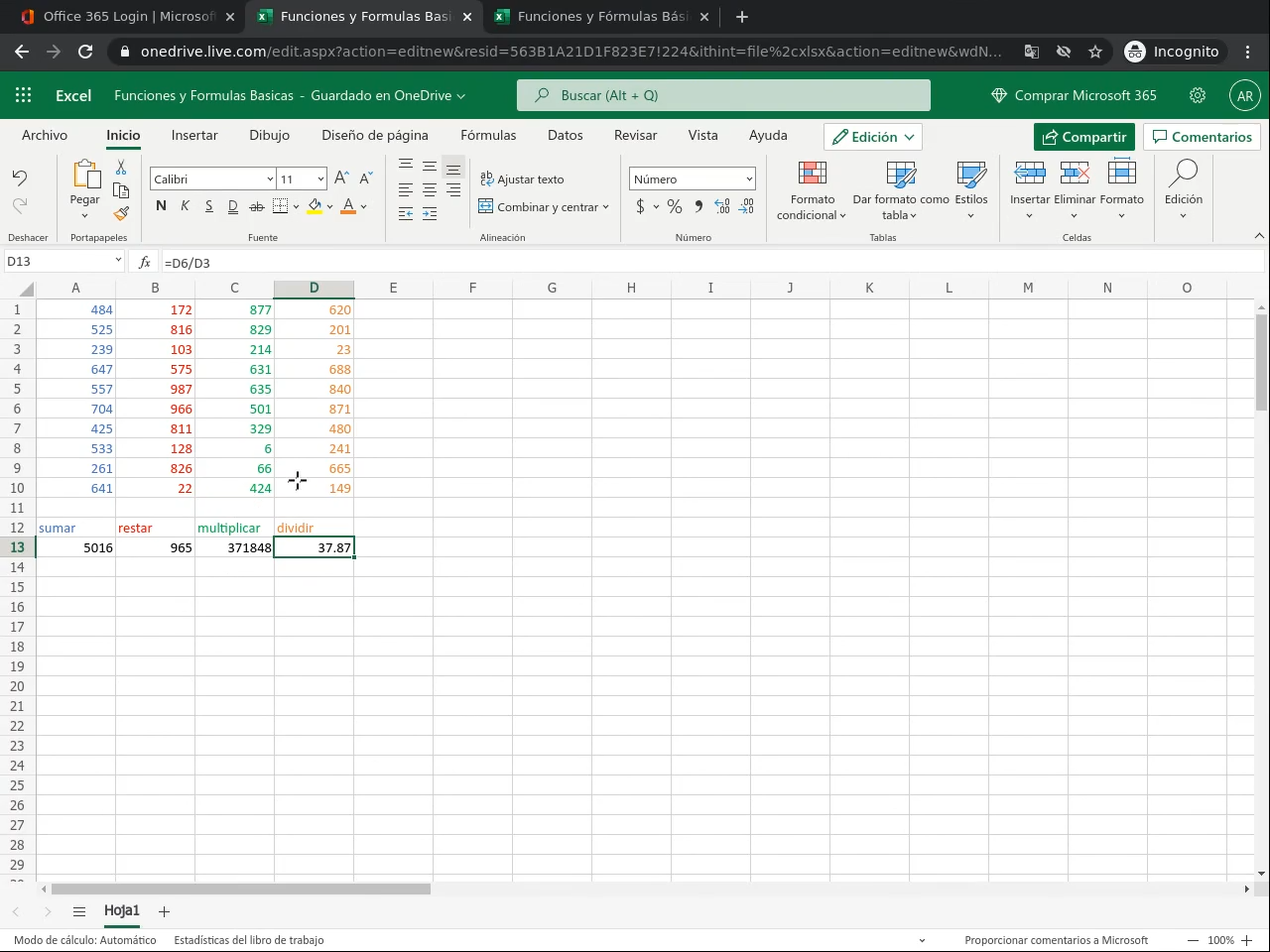
Task: Click the Comentarios button
Action: 1202,137
